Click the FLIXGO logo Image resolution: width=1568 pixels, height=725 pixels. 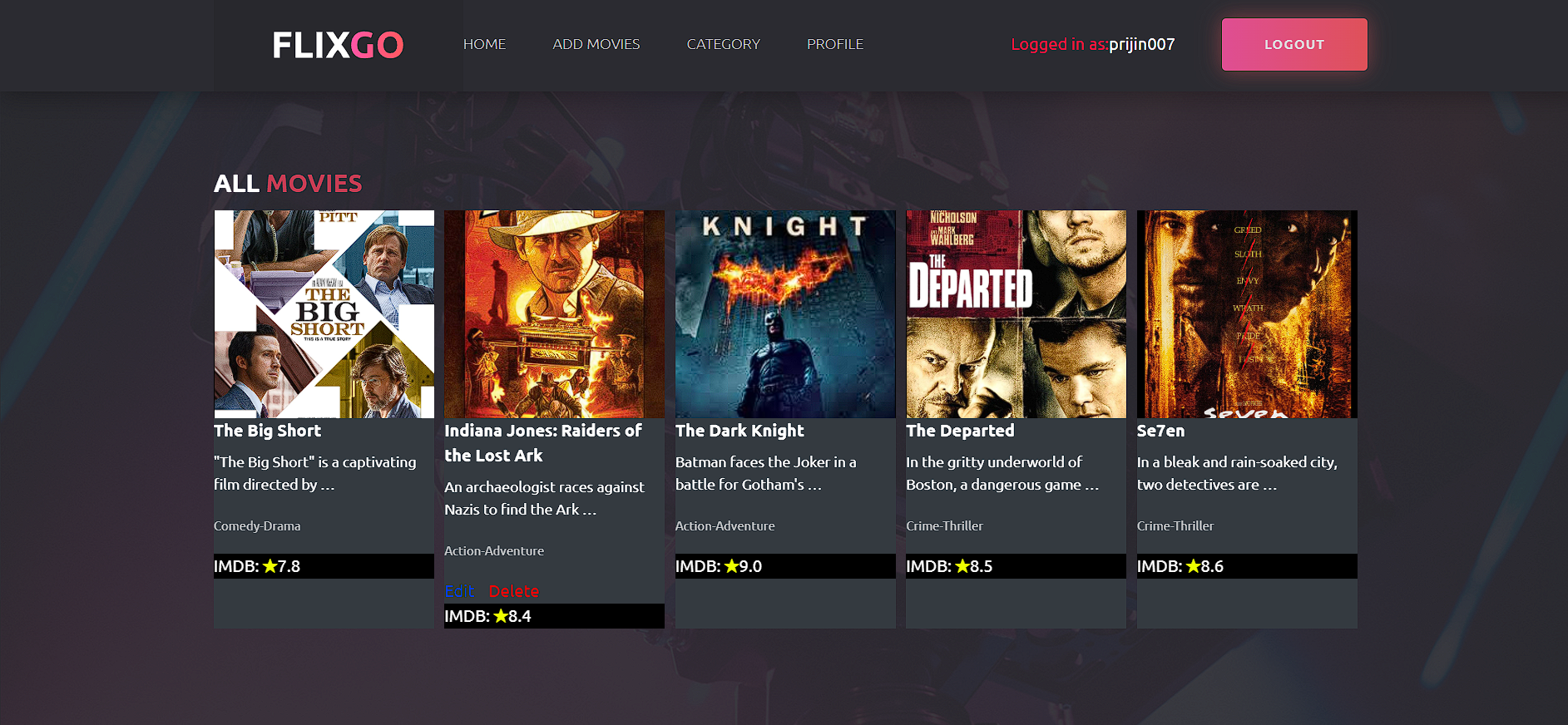coord(338,45)
